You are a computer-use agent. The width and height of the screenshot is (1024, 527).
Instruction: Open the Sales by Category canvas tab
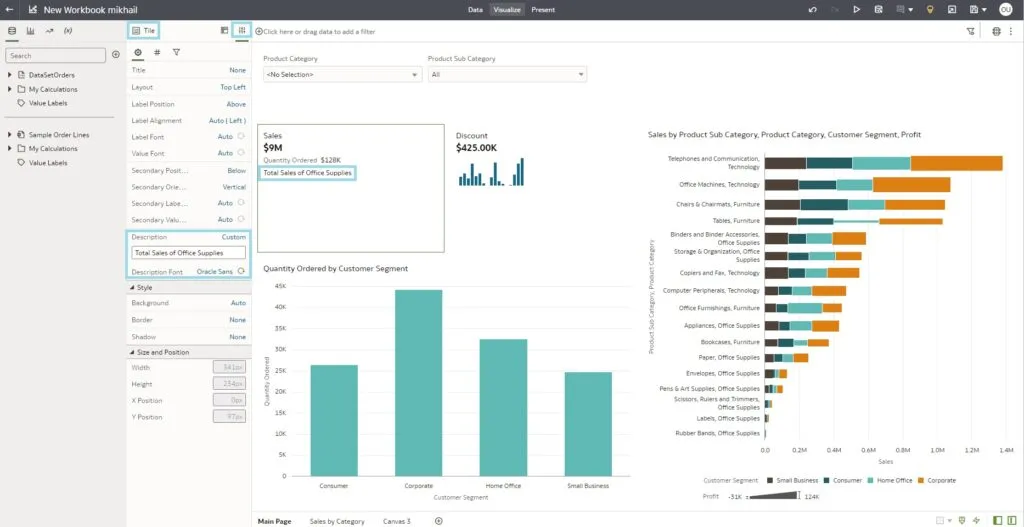point(337,521)
